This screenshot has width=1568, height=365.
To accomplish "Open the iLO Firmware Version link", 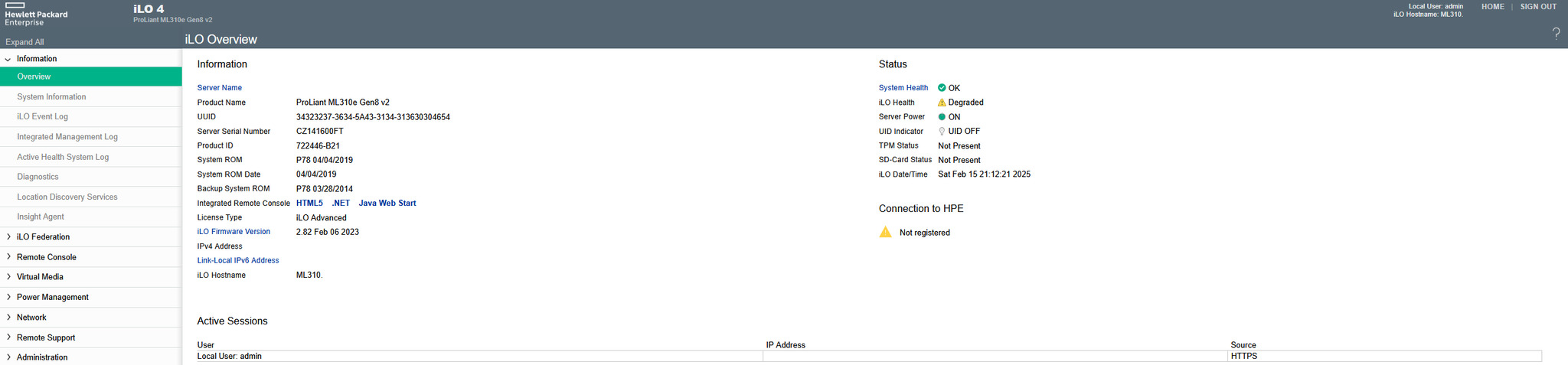I will tap(234, 232).
